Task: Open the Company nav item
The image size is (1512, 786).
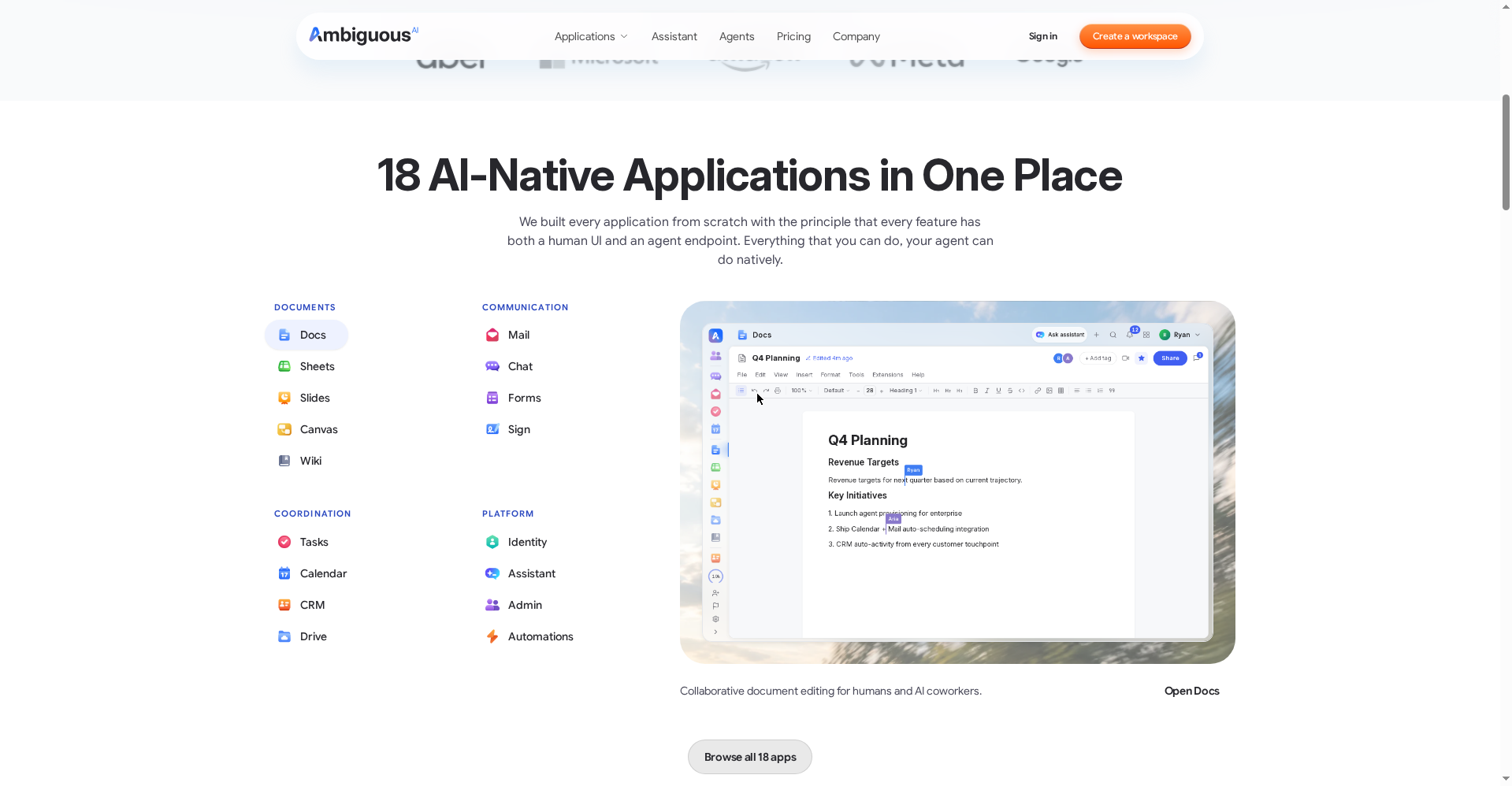Action: (856, 36)
